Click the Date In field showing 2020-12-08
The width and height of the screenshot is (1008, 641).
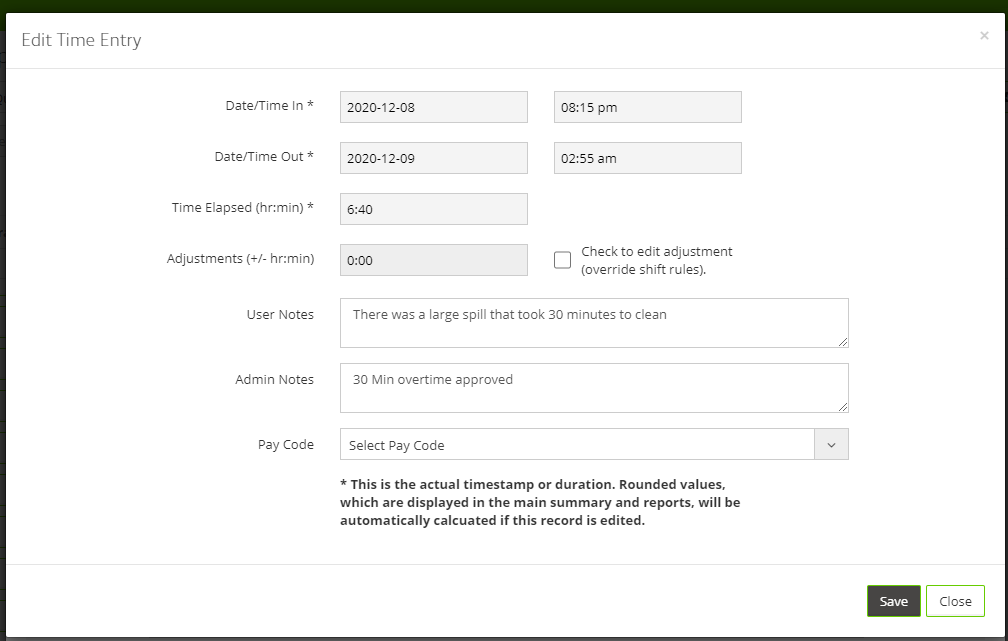433,107
